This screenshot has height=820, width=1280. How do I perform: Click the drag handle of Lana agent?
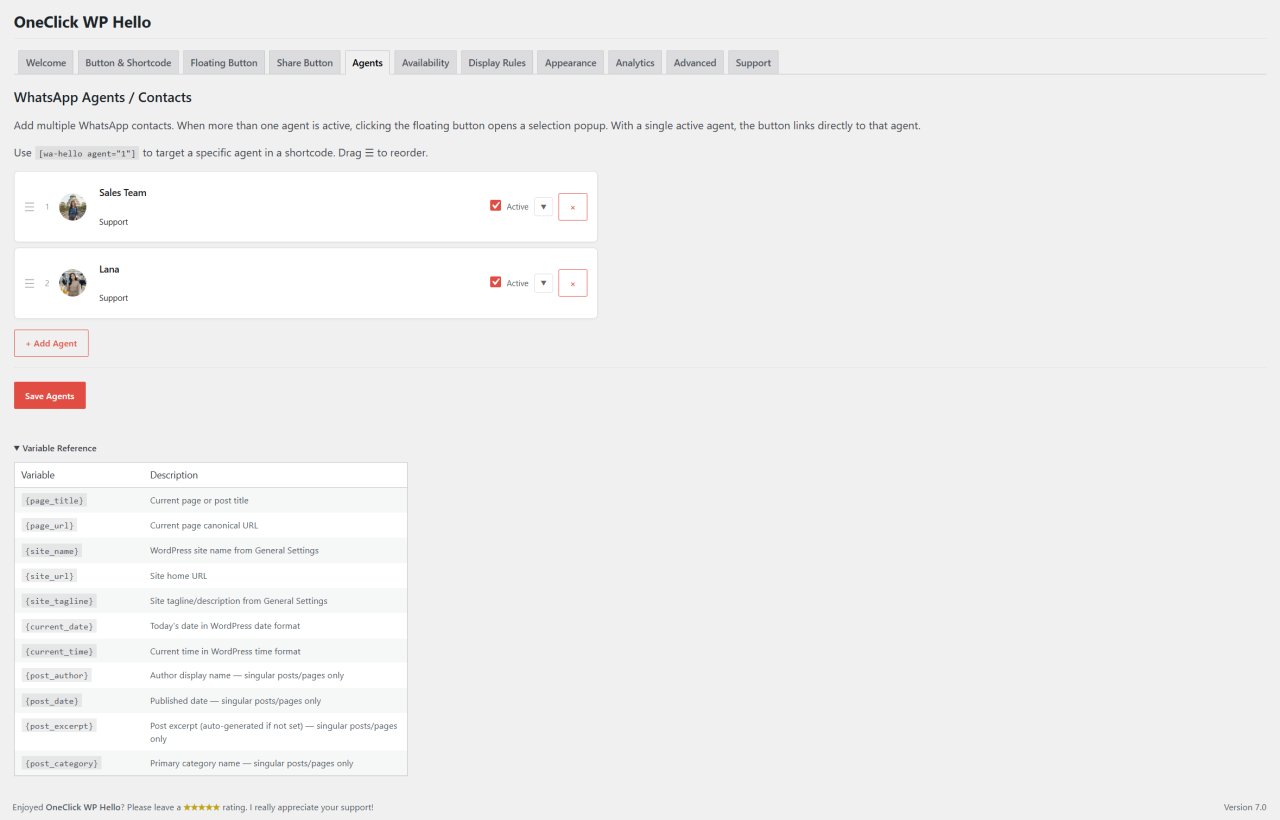pyautogui.click(x=29, y=283)
